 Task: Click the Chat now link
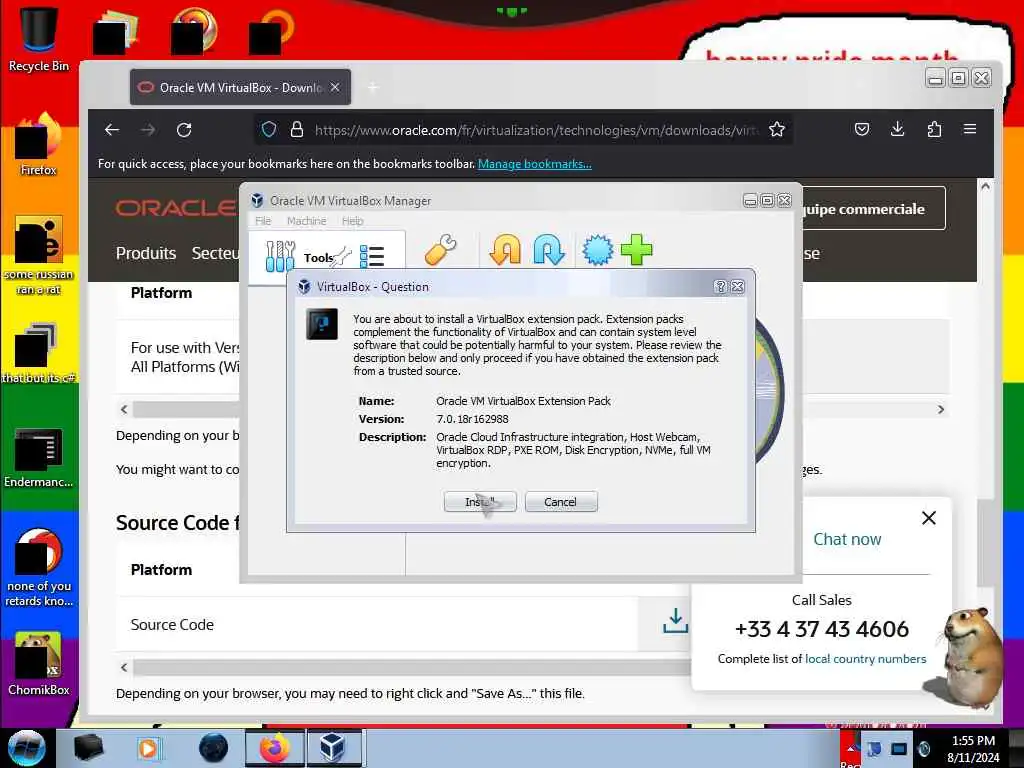point(847,539)
